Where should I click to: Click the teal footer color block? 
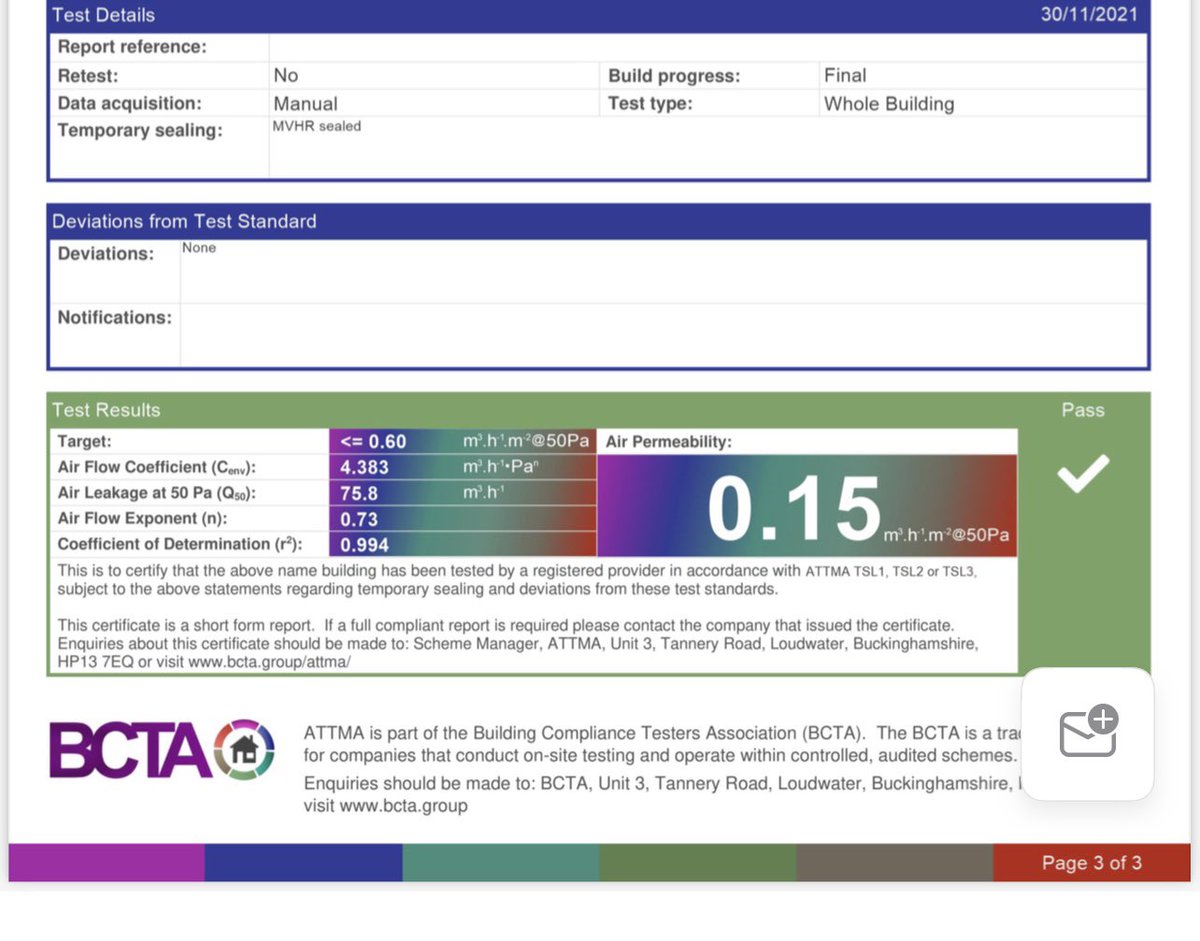tap(501, 862)
